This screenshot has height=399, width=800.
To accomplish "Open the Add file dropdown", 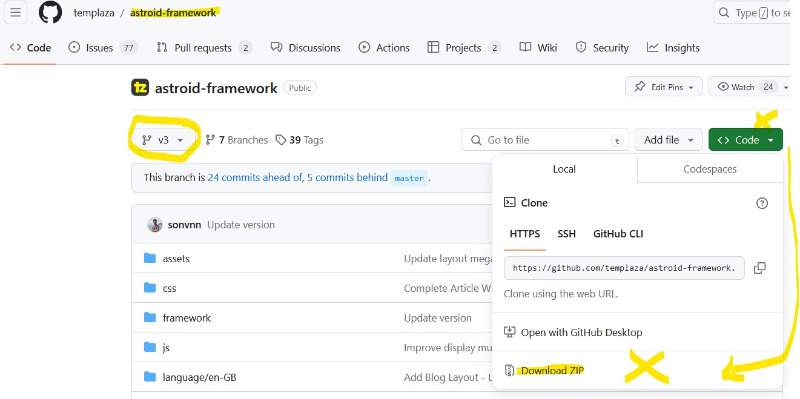I will 669,140.
